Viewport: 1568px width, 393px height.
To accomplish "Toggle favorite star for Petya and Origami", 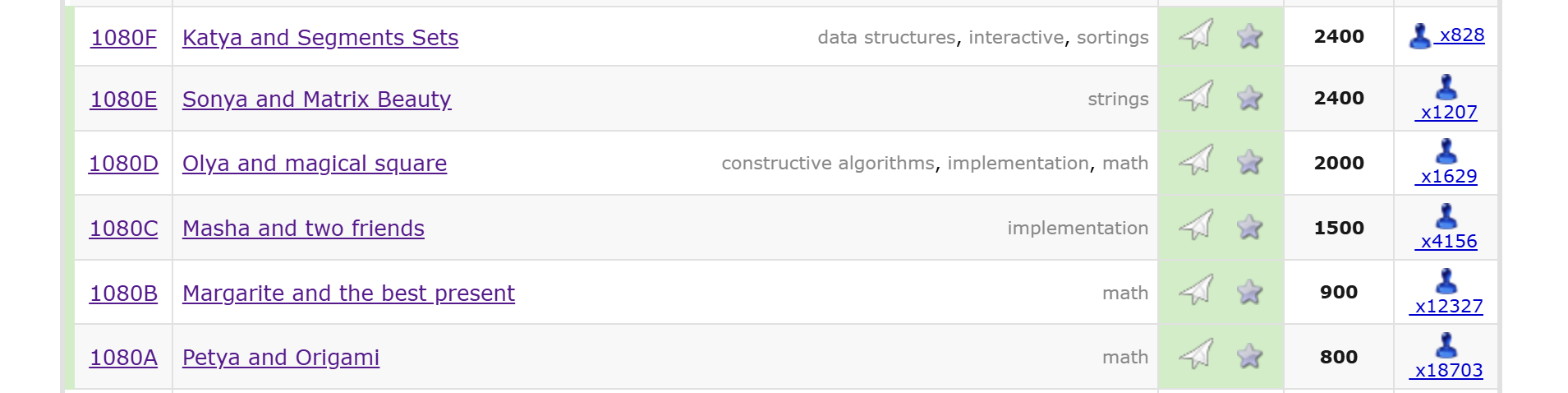I will [x=1249, y=356].
